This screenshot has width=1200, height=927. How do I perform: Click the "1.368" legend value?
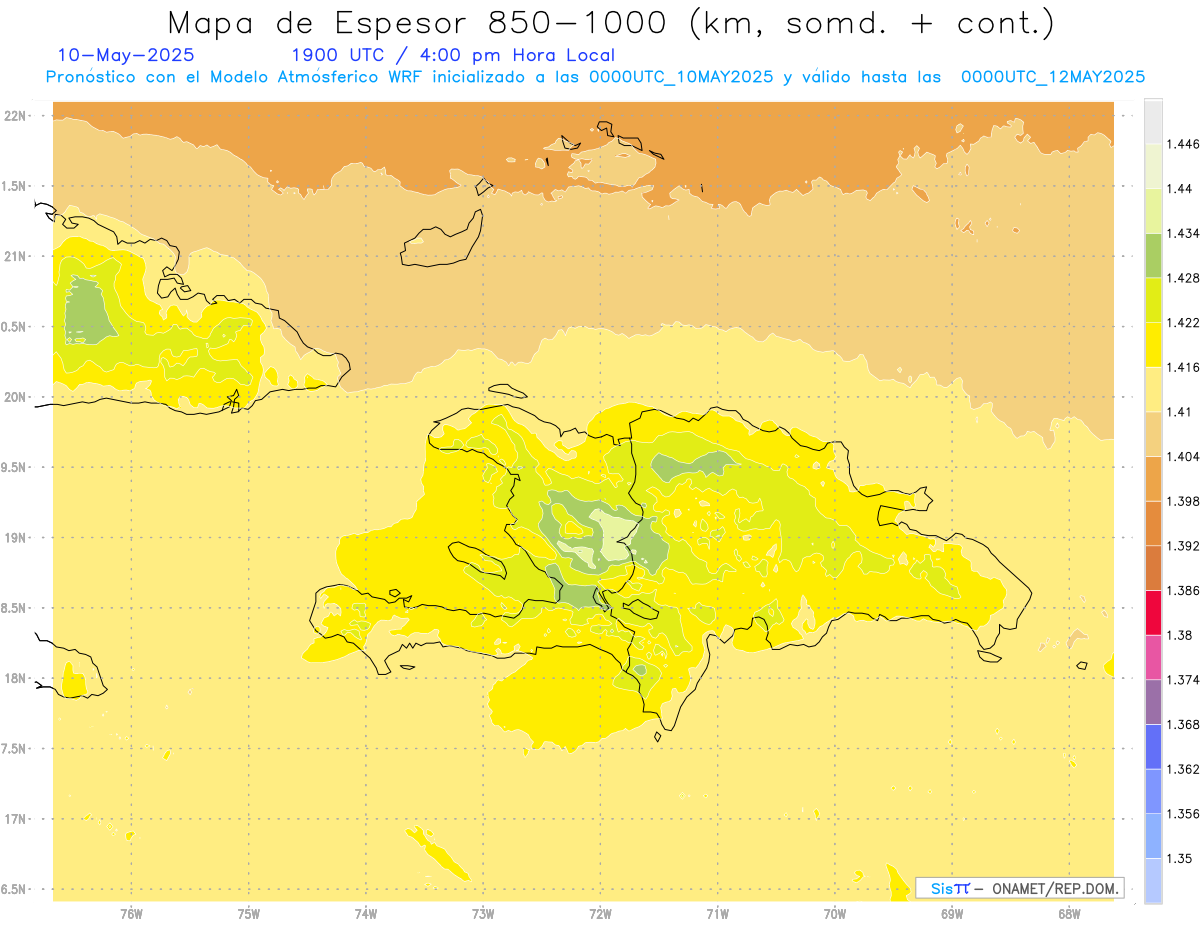pos(1183,724)
